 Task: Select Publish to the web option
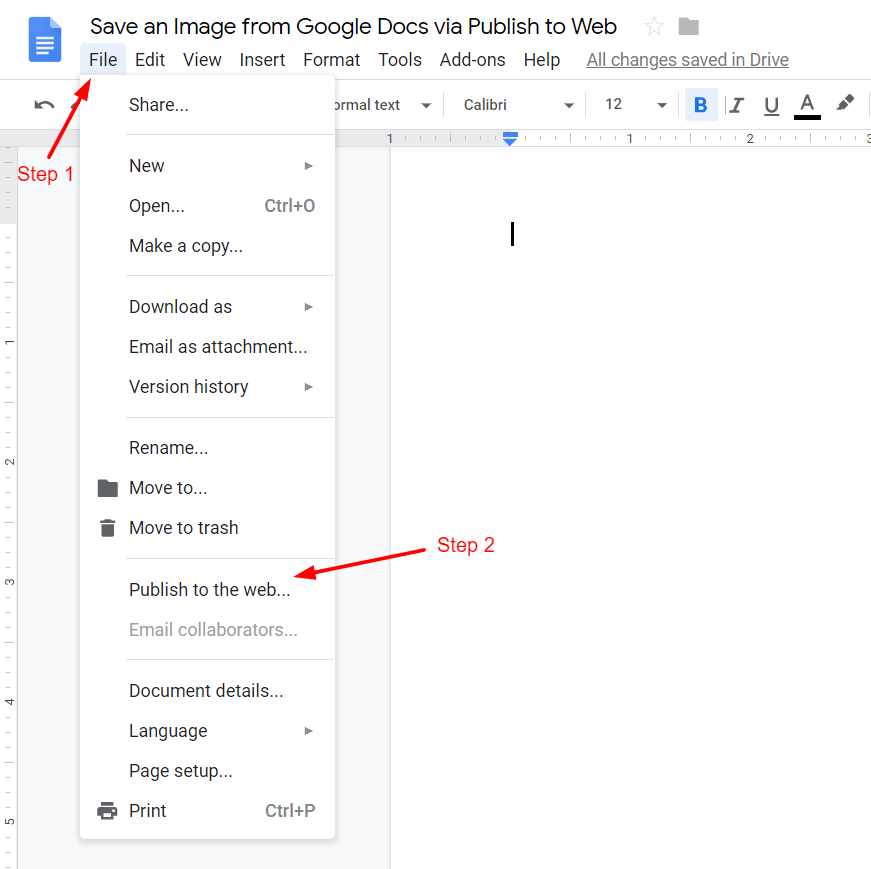coord(209,589)
